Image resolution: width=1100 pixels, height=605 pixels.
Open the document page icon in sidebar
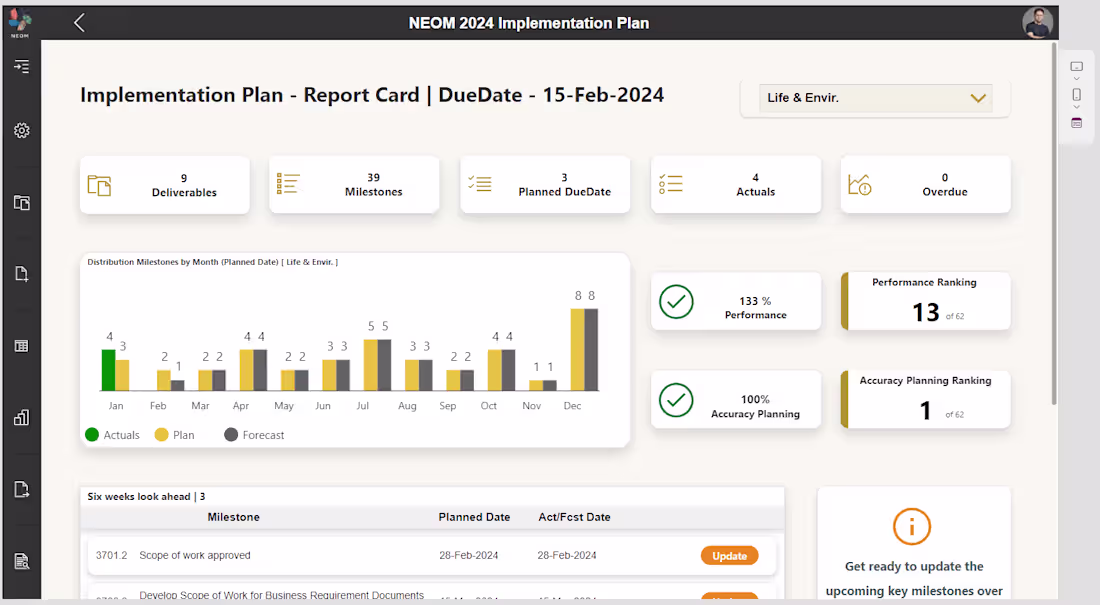coord(22,273)
